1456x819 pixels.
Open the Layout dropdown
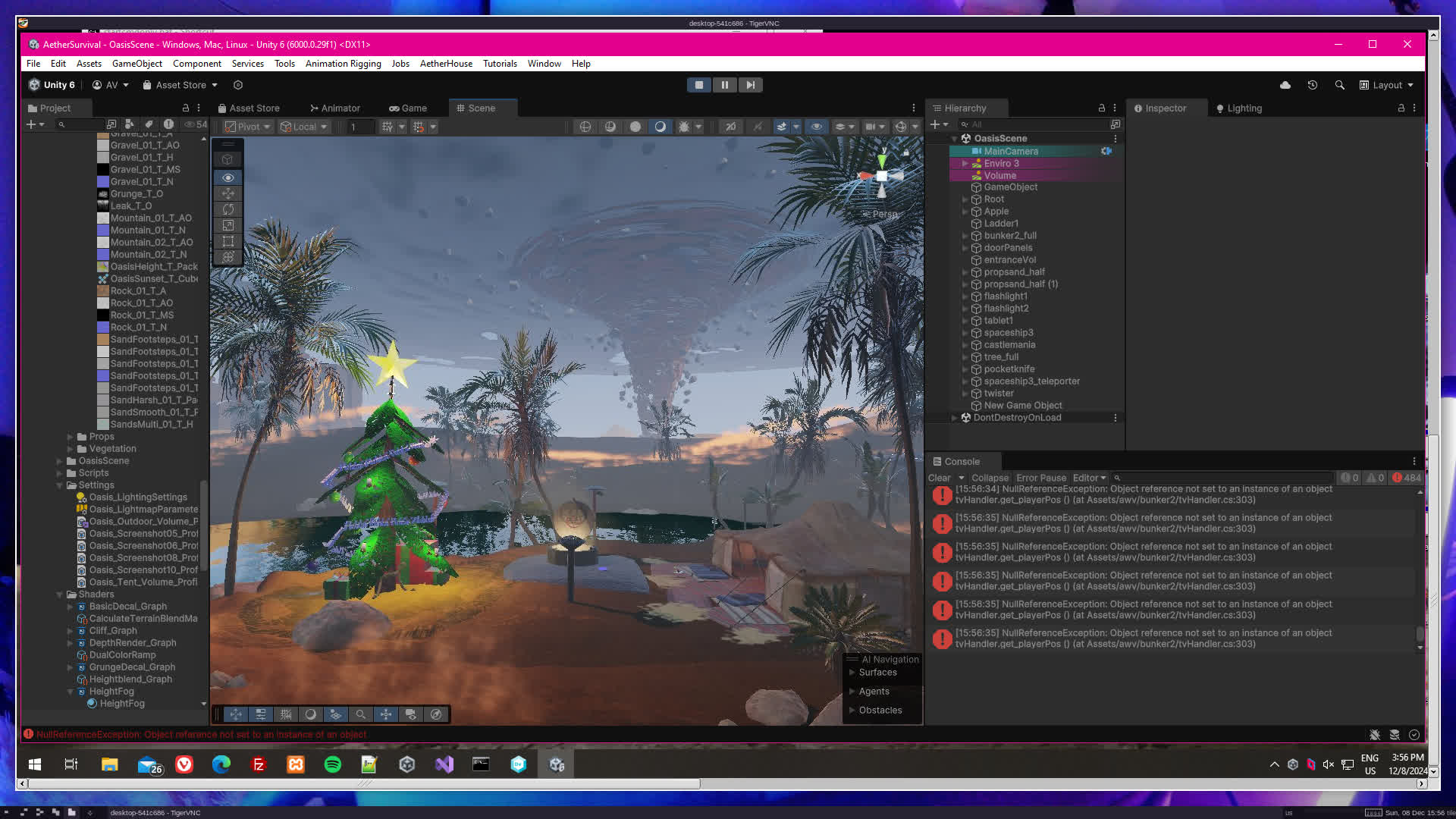1386,85
